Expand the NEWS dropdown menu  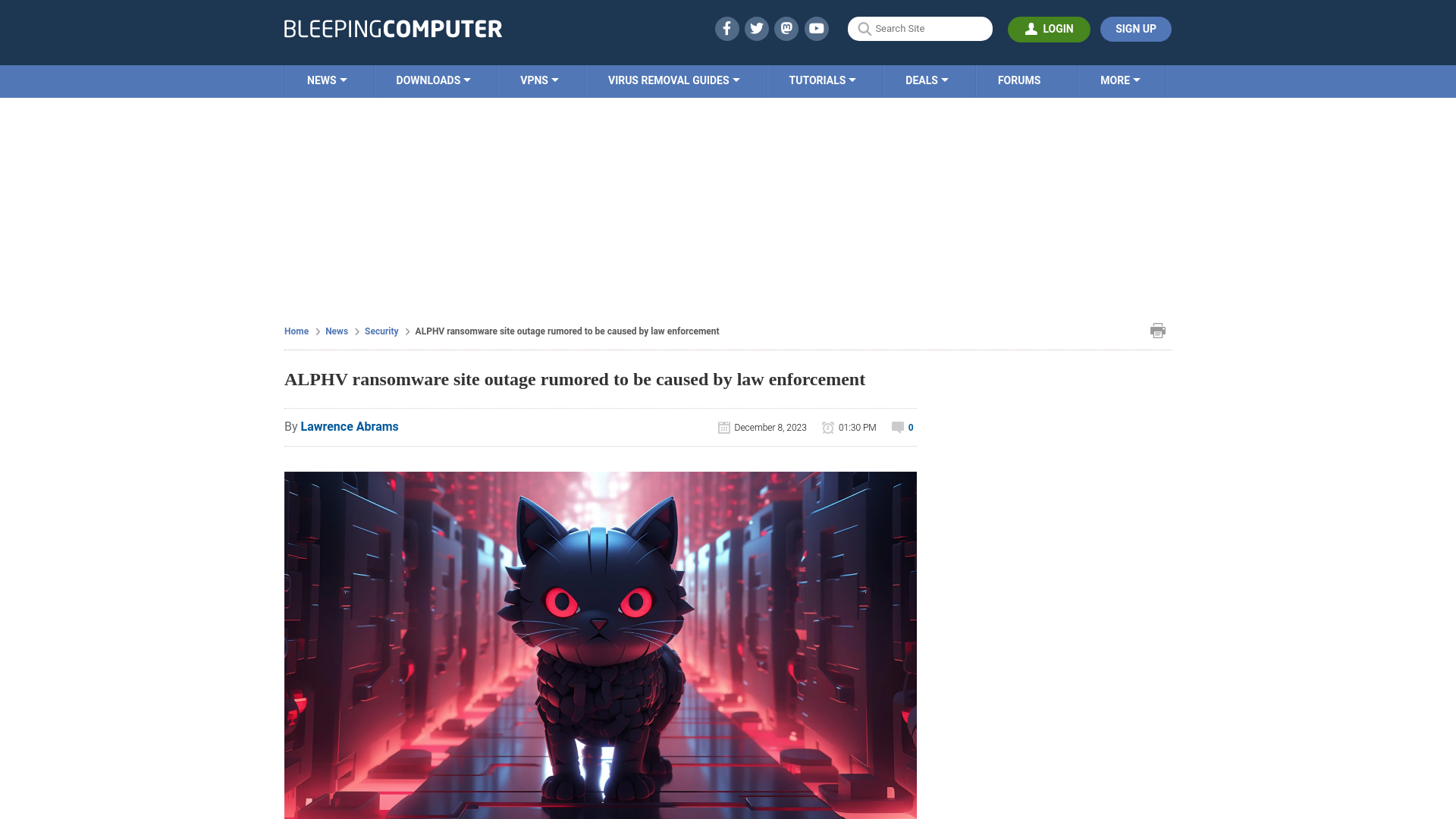click(327, 80)
